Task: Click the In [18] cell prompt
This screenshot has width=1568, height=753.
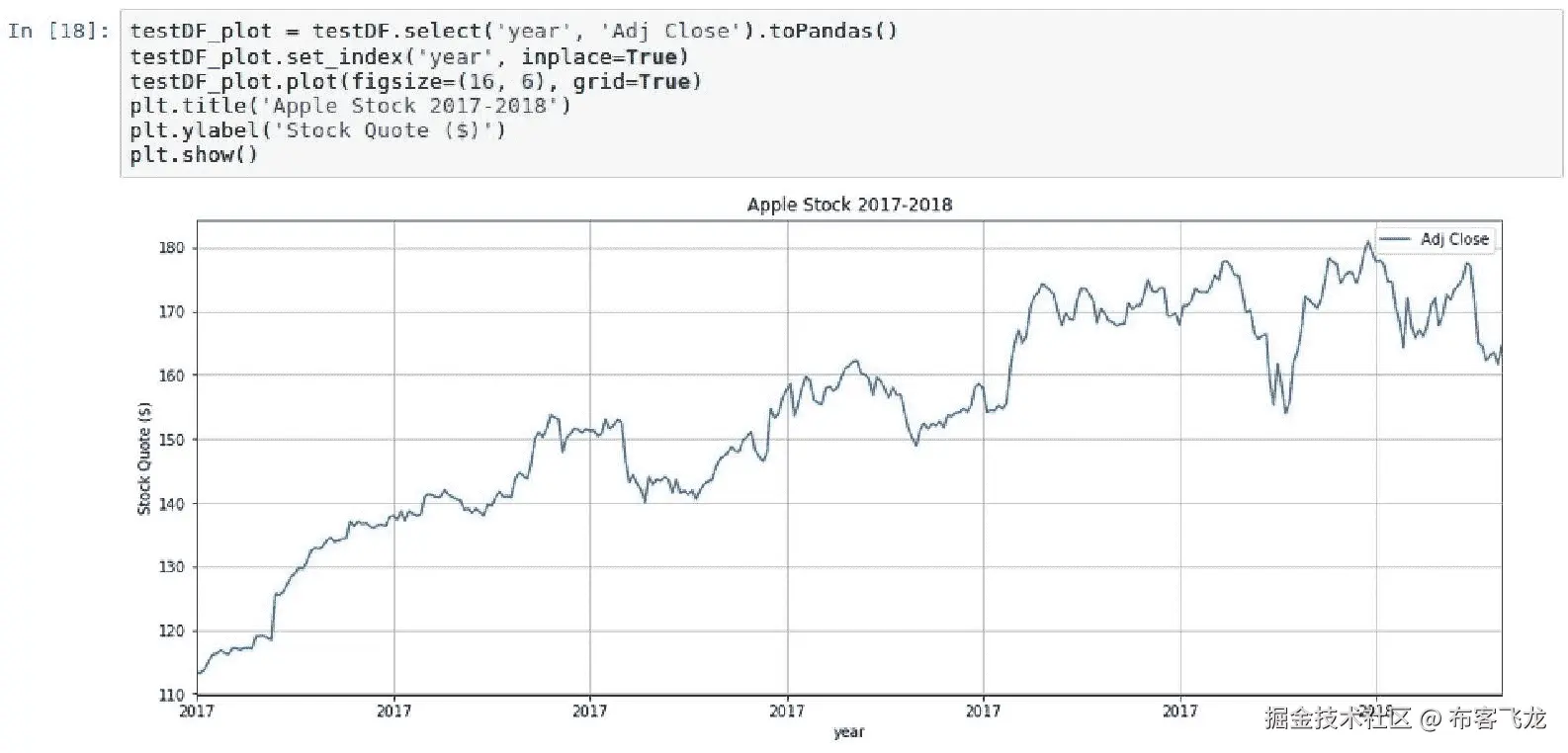Action: (x=58, y=31)
